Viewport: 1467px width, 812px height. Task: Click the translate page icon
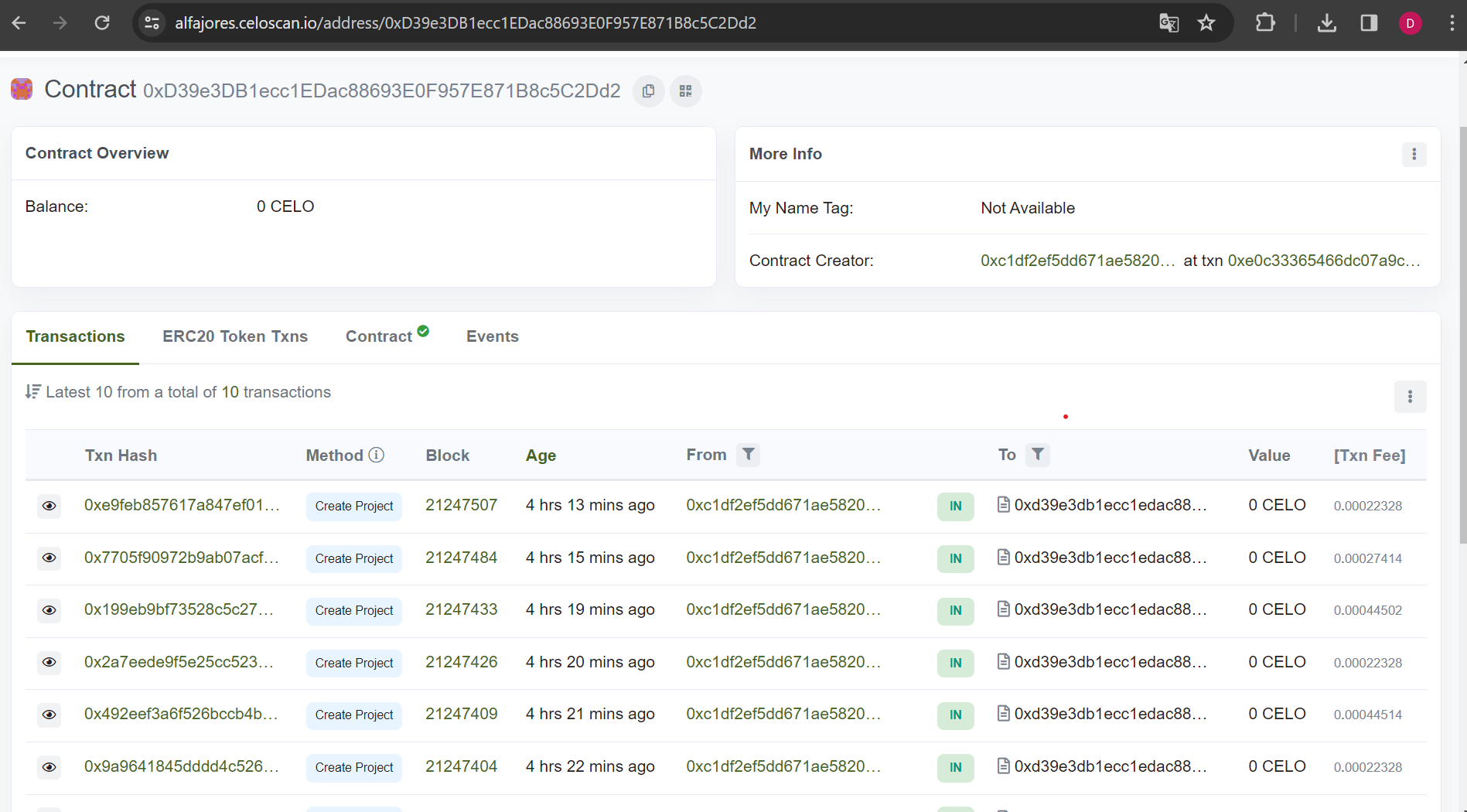point(1168,23)
